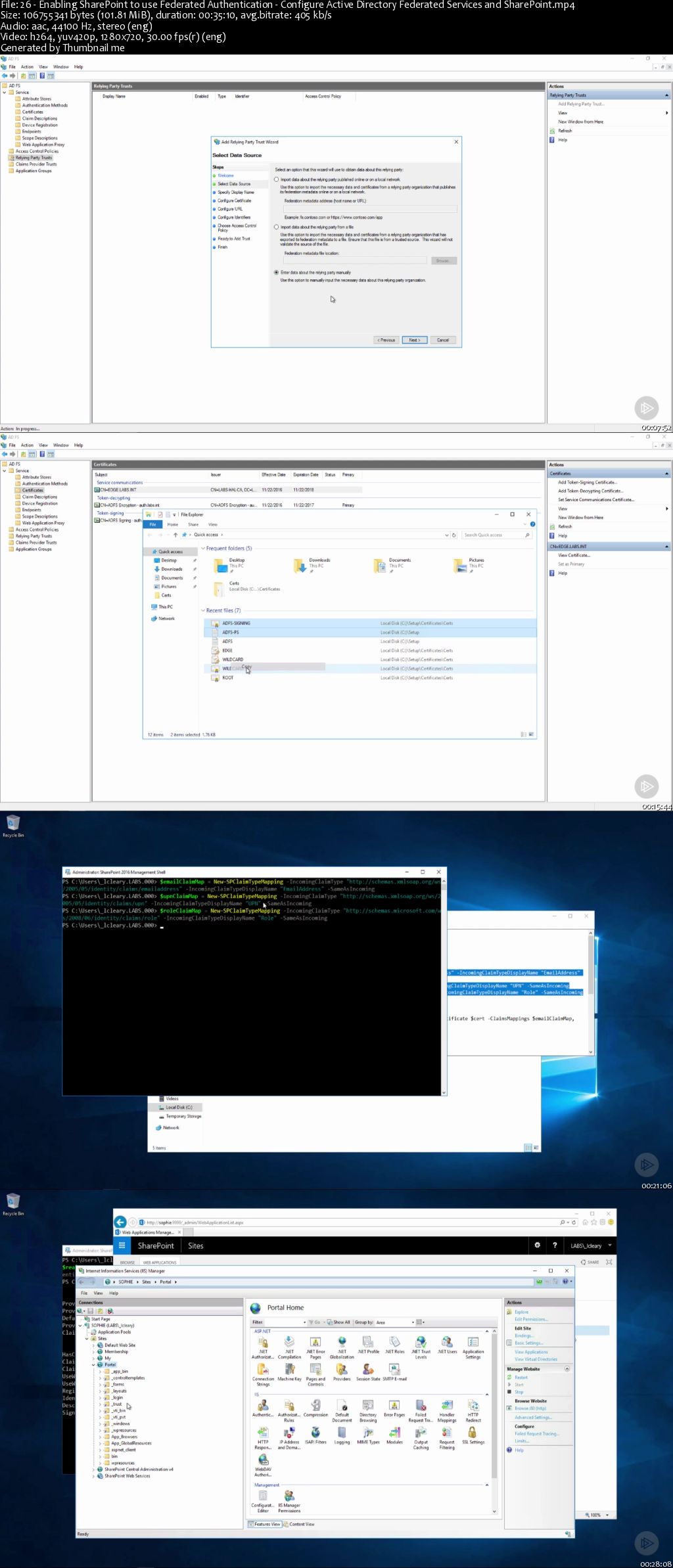The image size is (673, 1568).
Task: Open the .NET Error Pages icon
Action: (315, 1347)
